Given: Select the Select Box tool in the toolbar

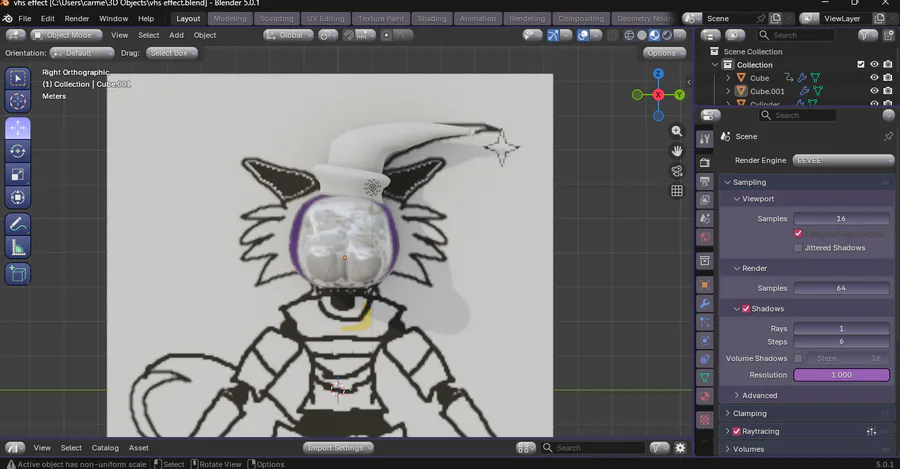Looking at the screenshot, I should 18,78.
